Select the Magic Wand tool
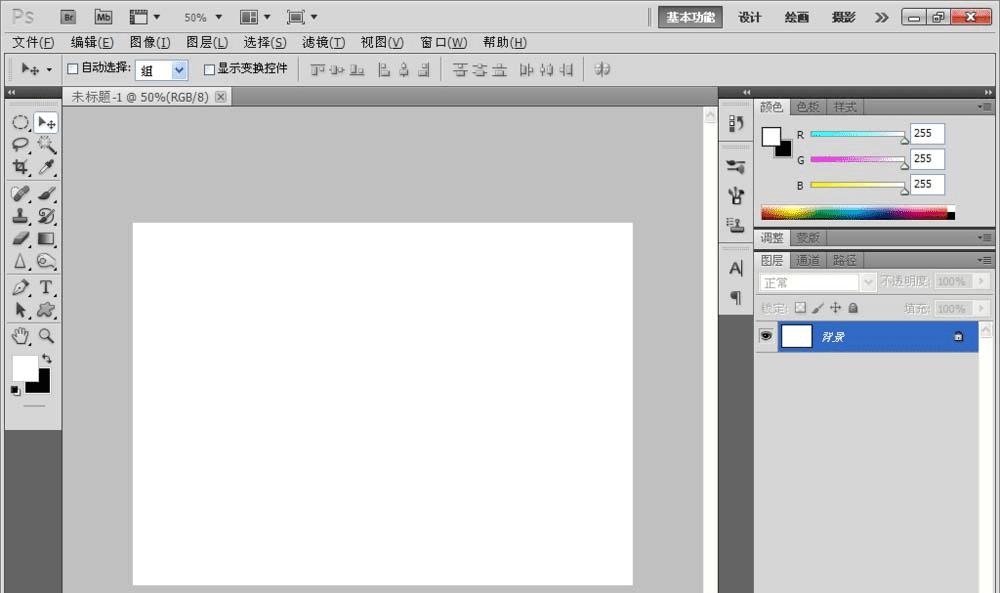This screenshot has width=1000, height=593. tap(46, 145)
